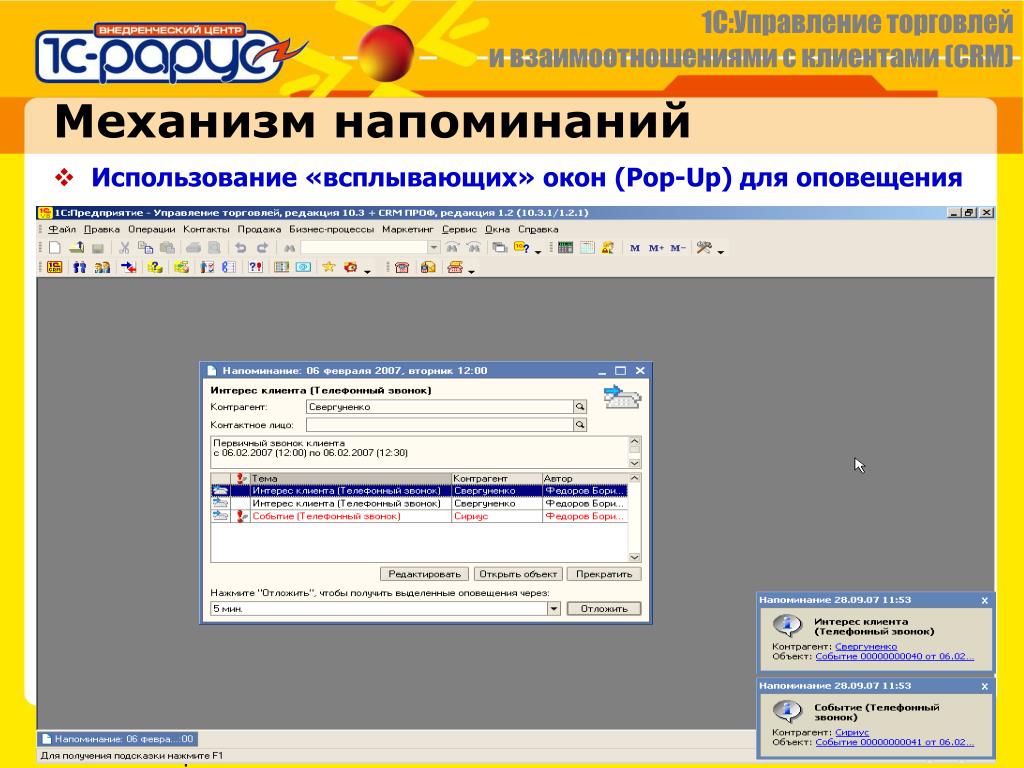The width and height of the screenshot is (1024, 768).
Task: Open the Бизнес-процессы menu
Action: (x=332, y=229)
